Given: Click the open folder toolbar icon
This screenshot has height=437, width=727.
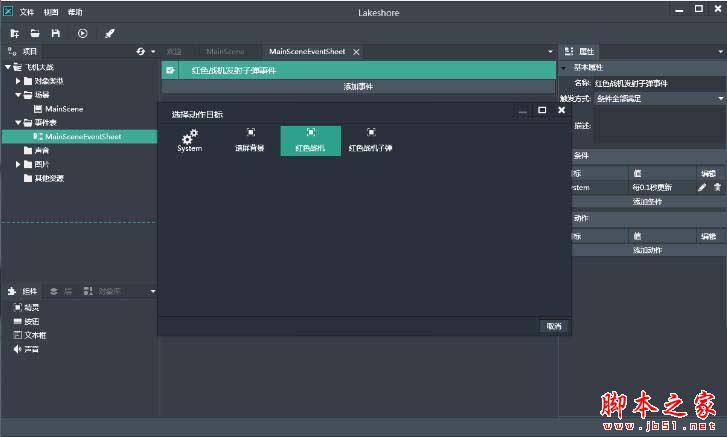Looking at the screenshot, I should [x=35, y=33].
